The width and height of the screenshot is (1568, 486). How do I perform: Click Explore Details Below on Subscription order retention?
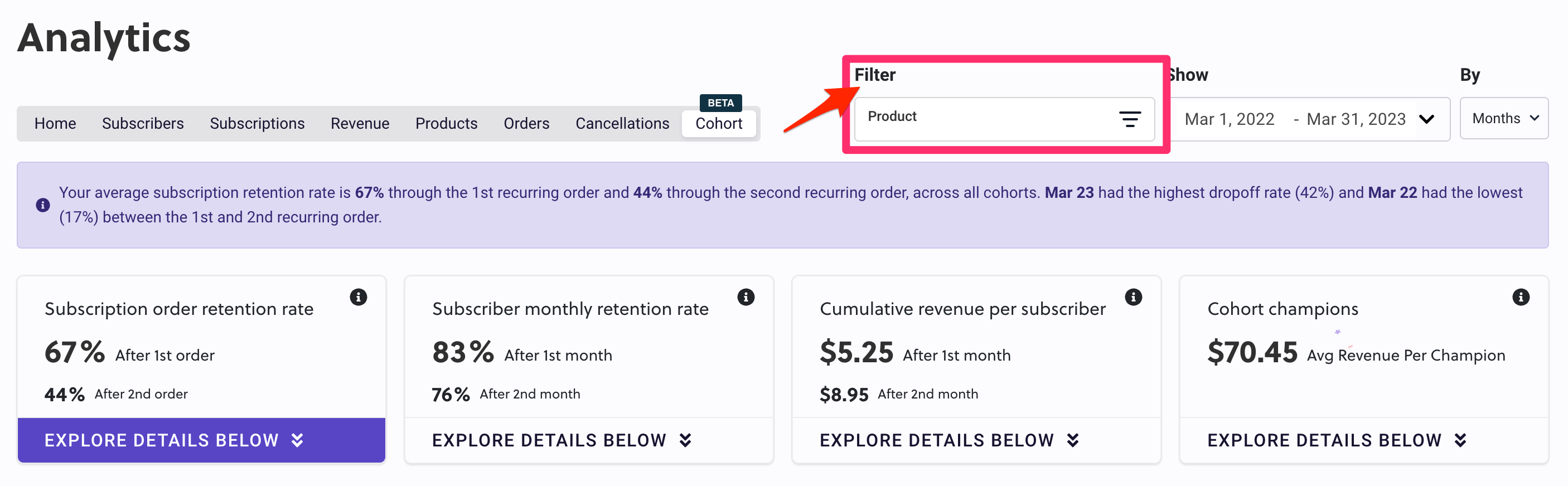click(201, 440)
